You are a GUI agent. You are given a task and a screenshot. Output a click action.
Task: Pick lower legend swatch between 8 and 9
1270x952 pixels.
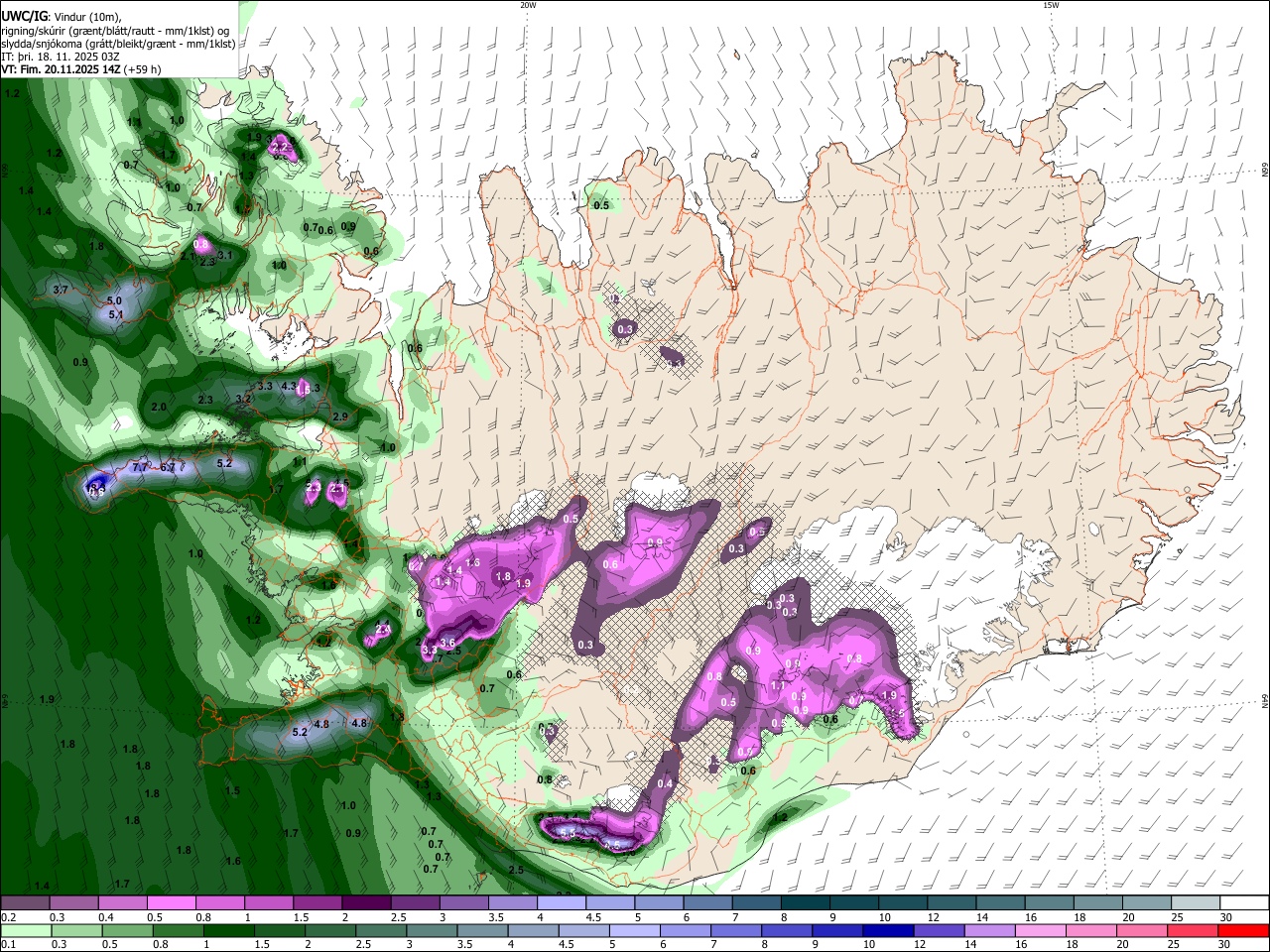[787, 930]
